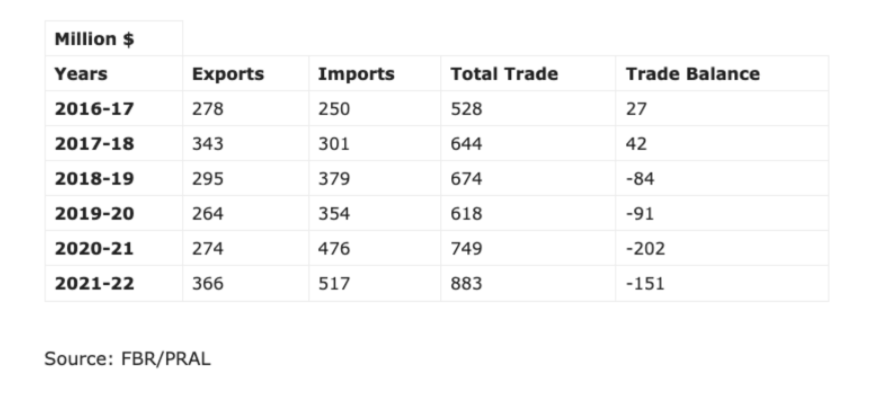Click the Source: FBR/PRAL text
The height and width of the screenshot is (400, 870).
[x=128, y=359]
